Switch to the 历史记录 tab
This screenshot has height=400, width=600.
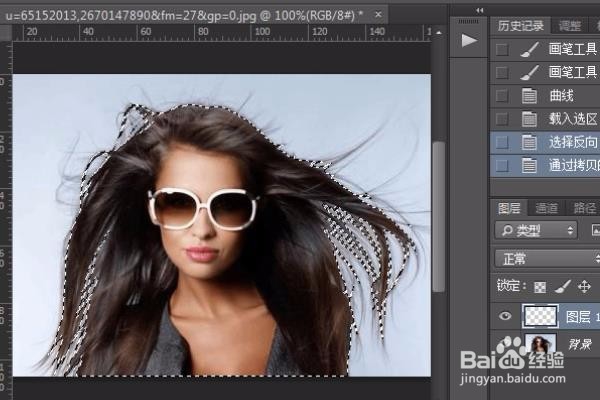coord(520,26)
